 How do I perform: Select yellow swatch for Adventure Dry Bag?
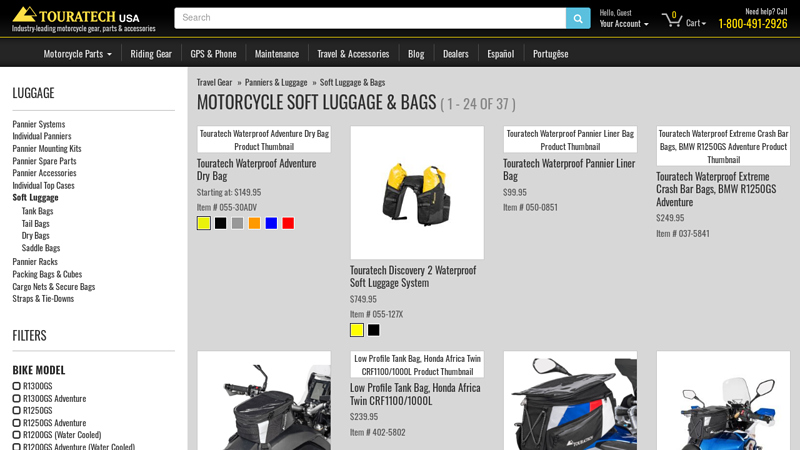(204, 224)
